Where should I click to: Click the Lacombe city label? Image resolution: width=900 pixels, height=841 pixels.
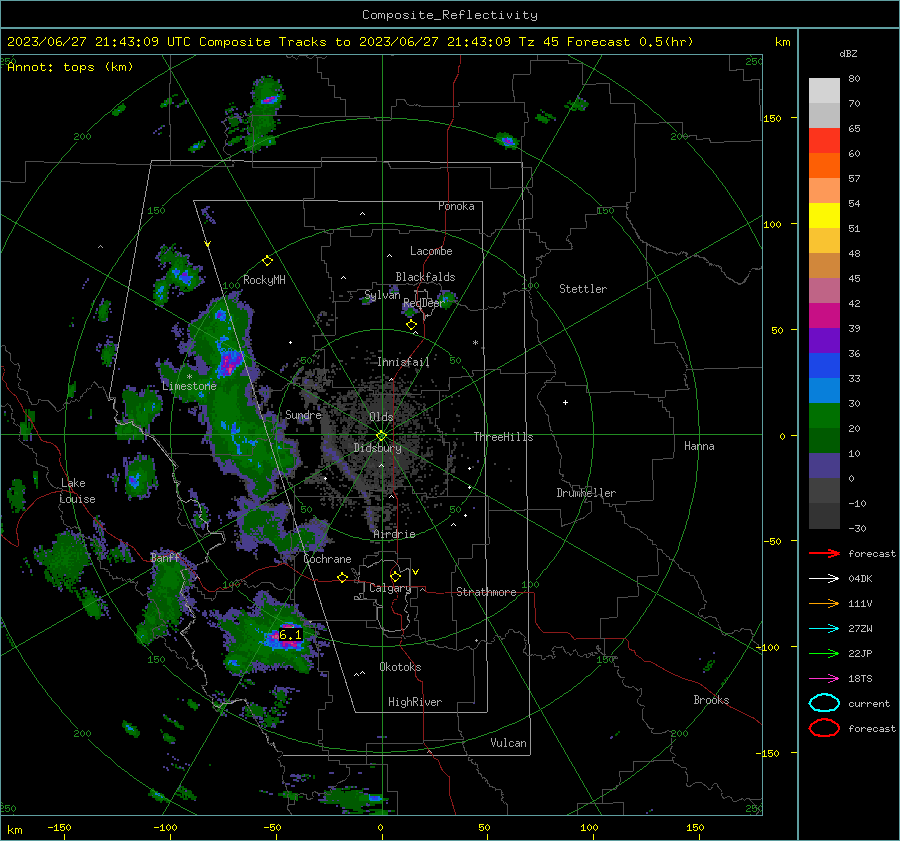point(431,251)
